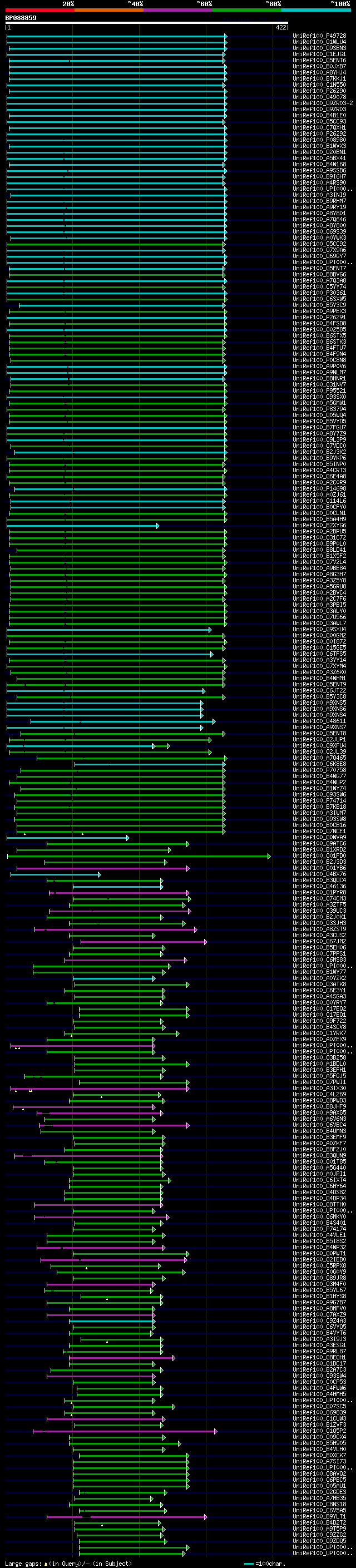
Task: Open the UniRef100_B9I6H7 label
Action: click(319, 176)
